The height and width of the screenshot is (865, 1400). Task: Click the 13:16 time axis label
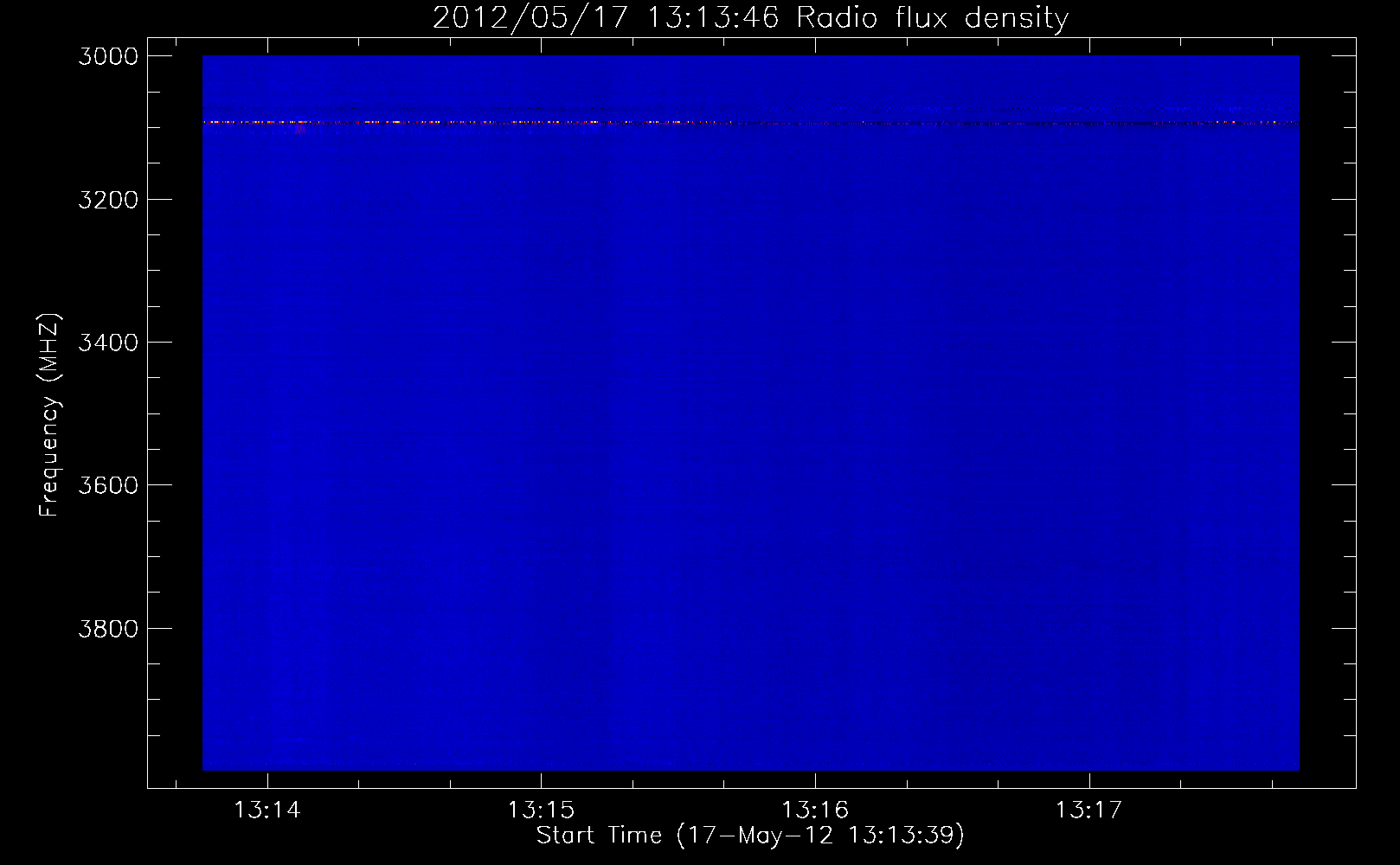[815, 811]
